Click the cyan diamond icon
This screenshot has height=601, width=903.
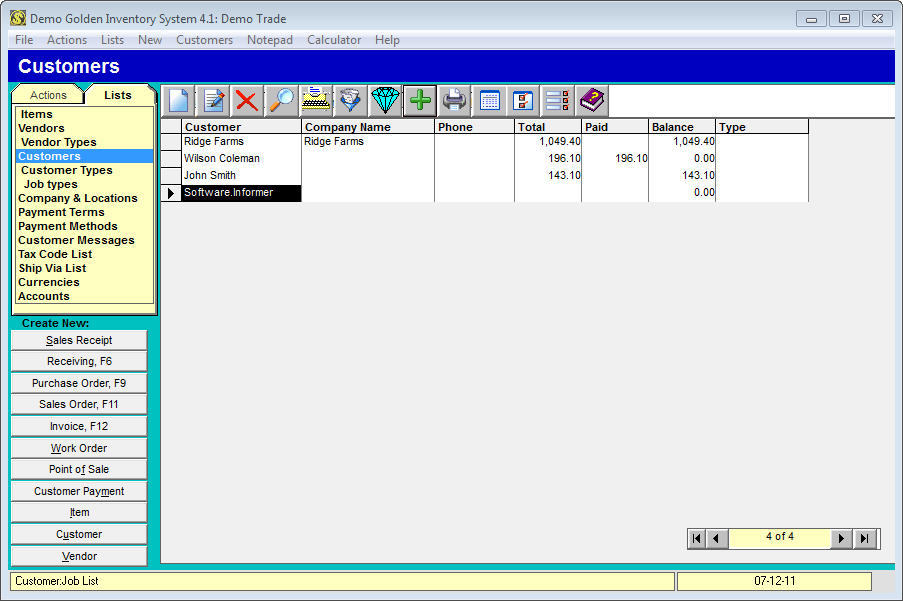click(385, 100)
